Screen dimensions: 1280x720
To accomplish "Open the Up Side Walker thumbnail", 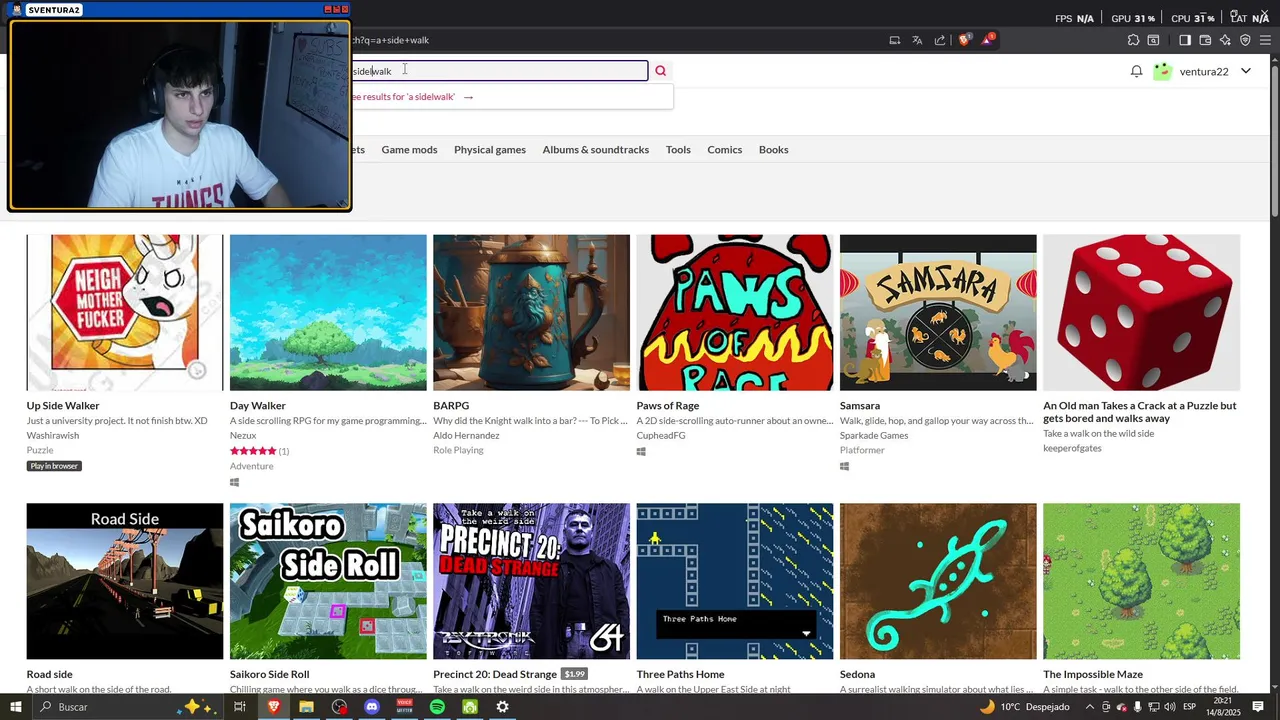I will [125, 313].
